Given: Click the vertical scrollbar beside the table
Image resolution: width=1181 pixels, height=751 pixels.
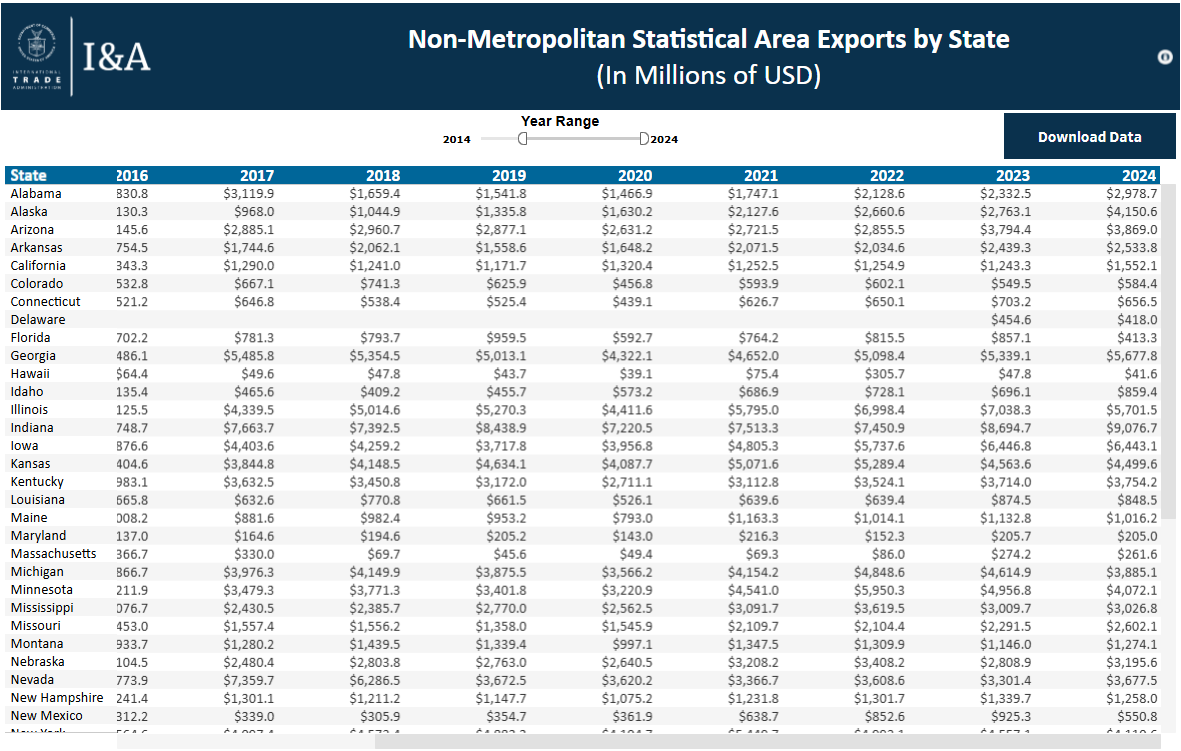Looking at the screenshot, I should click(1168, 350).
